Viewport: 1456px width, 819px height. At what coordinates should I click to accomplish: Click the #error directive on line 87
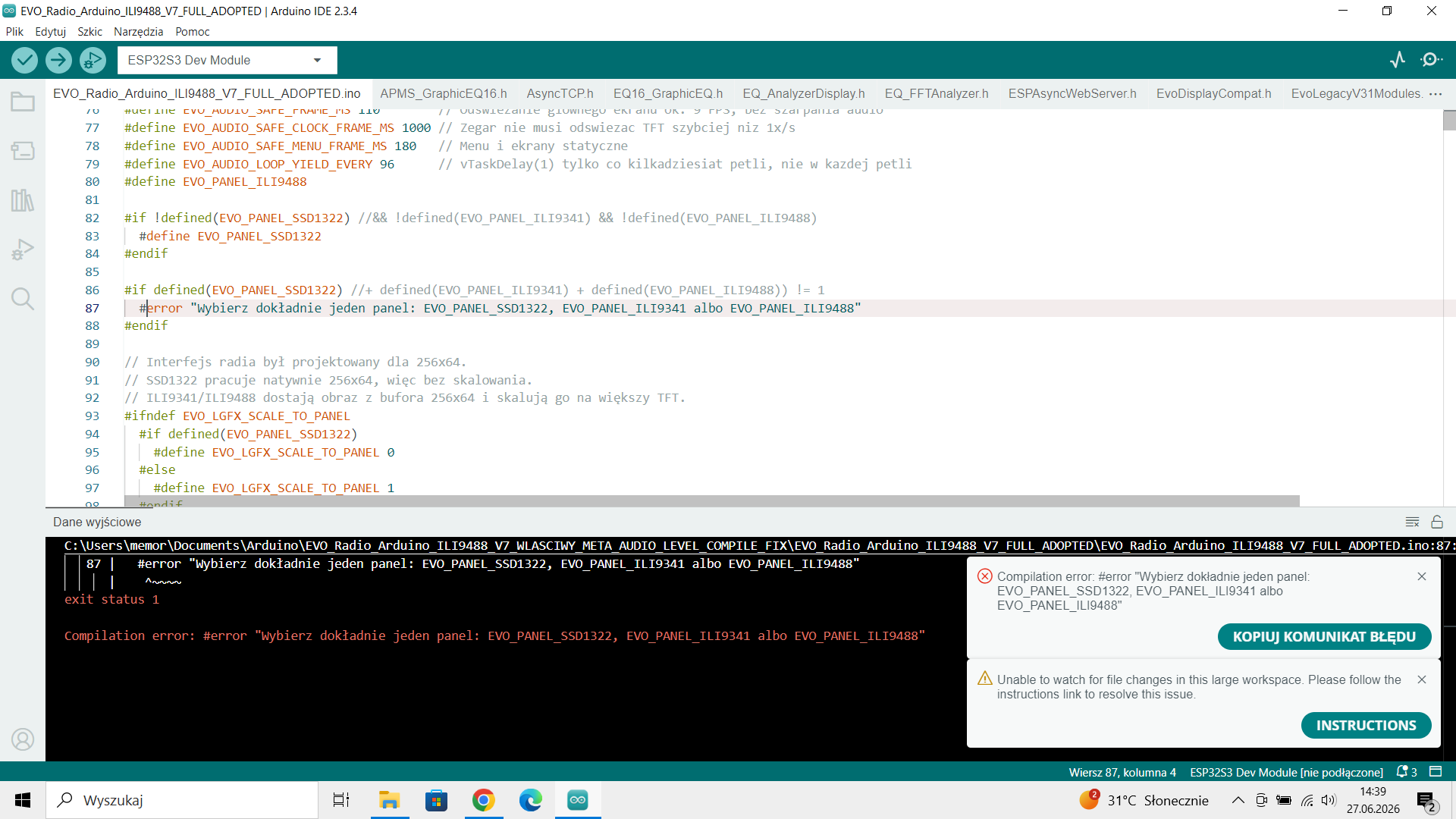(x=161, y=309)
